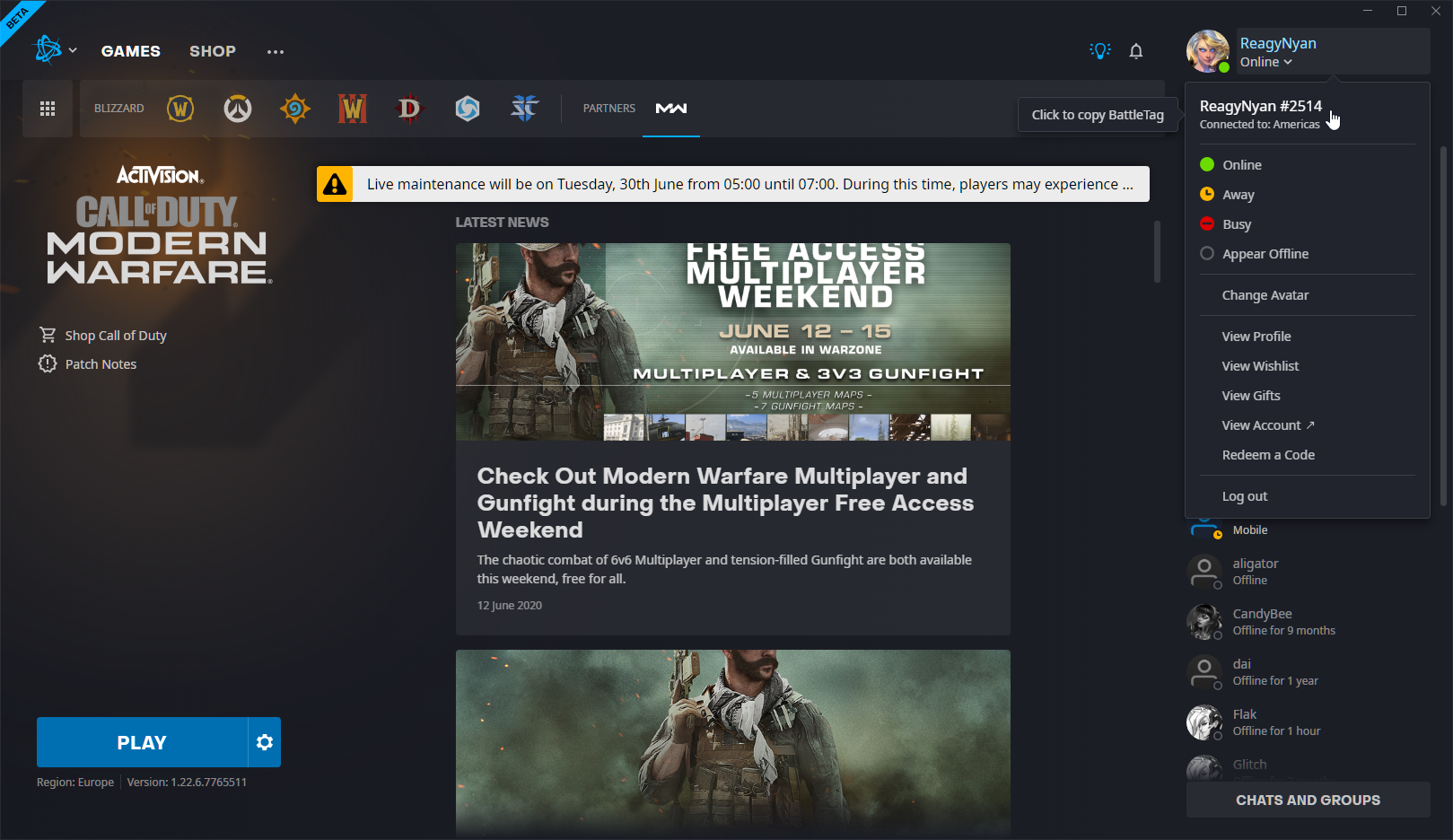Click the news feed scrollbar
Screen dimensions: 1453x840
coord(1157,251)
